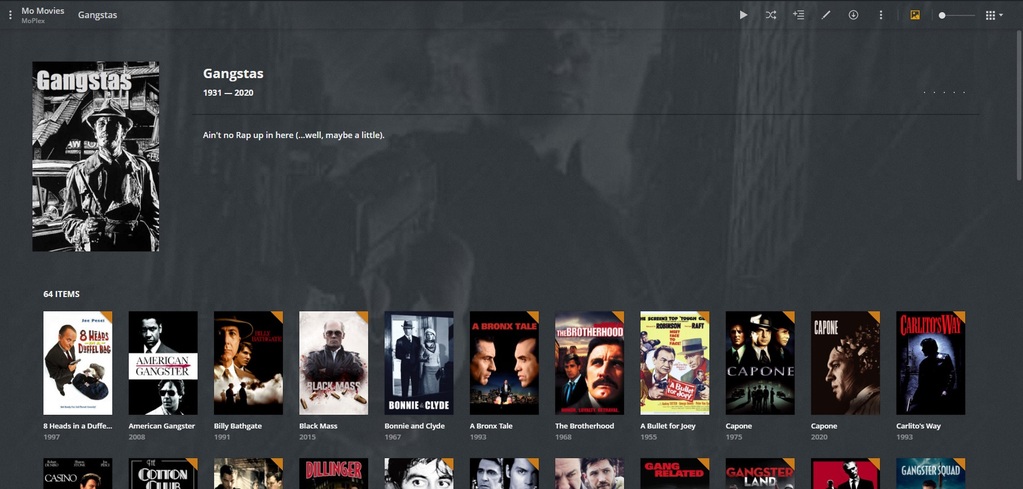Add collection to a playlist

click(x=799, y=15)
